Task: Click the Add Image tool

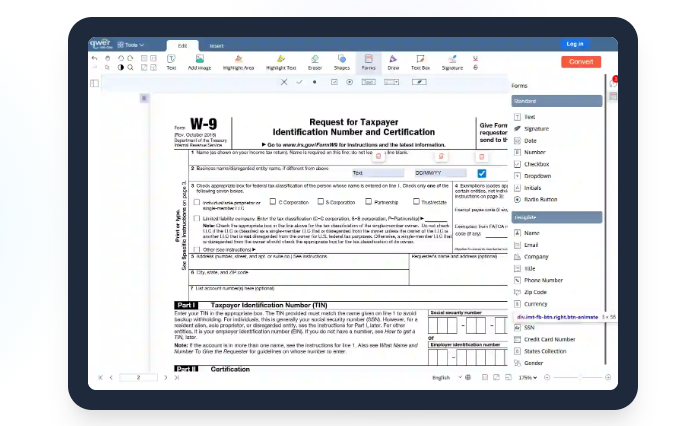Action: [x=199, y=62]
